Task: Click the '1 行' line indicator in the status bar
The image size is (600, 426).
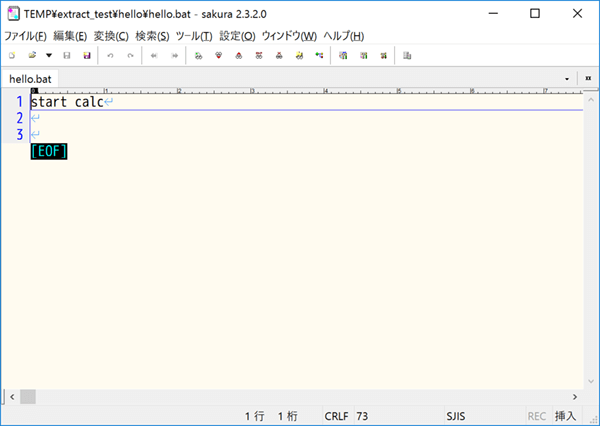Action: [254, 416]
